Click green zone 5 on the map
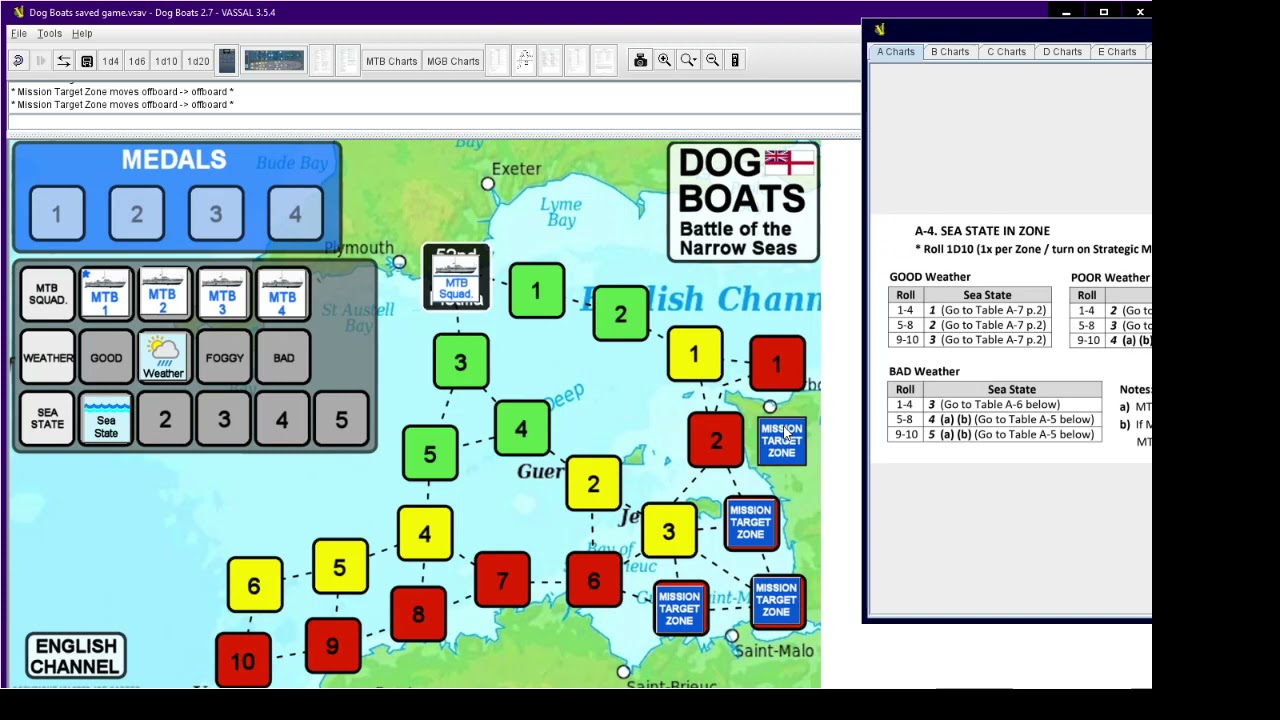1280x720 pixels. pos(430,453)
